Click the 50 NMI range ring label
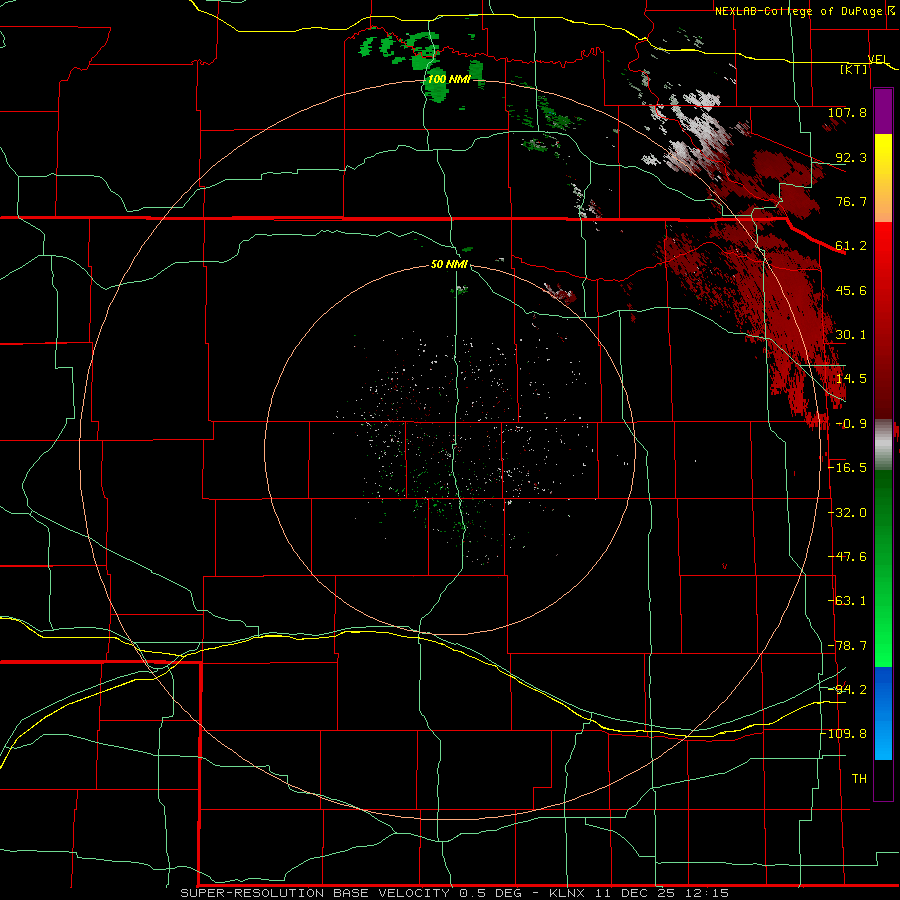The height and width of the screenshot is (900, 900). (x=449, y=265)
